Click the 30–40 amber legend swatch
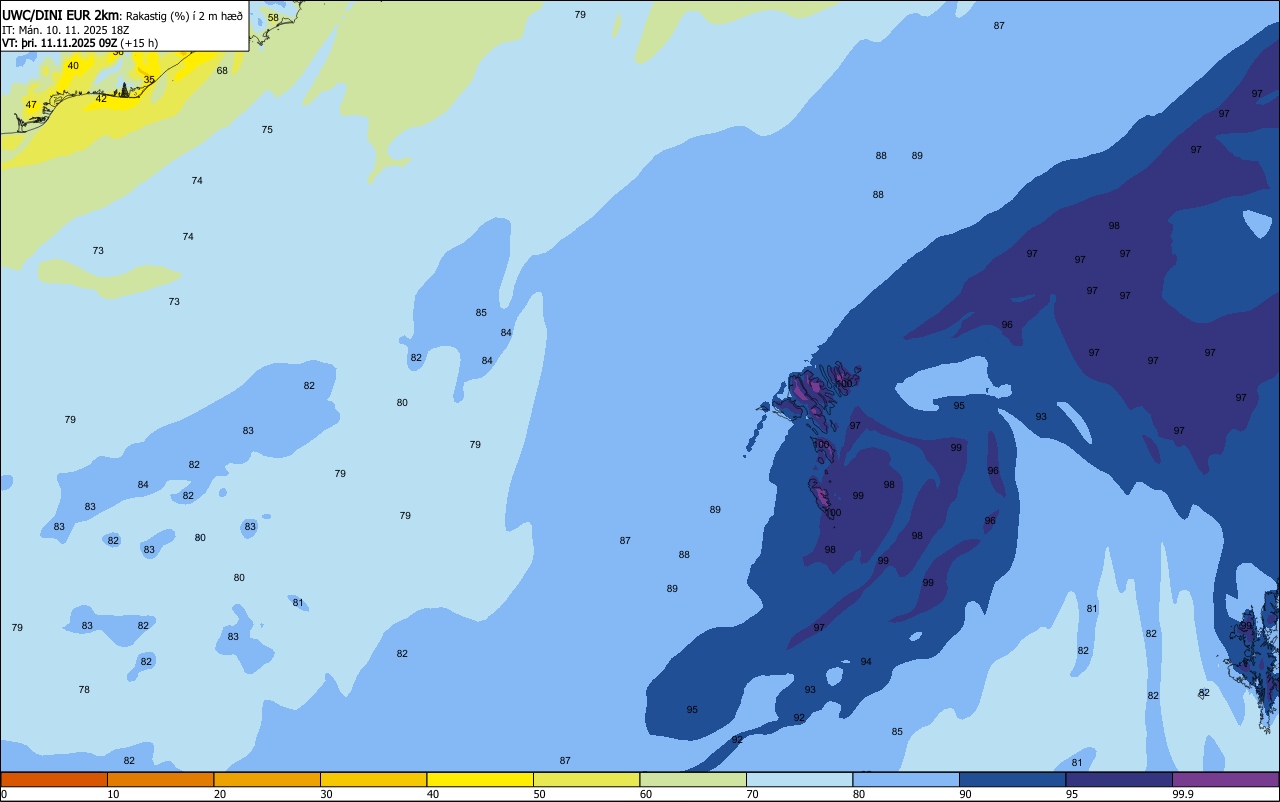Screen dimensions: 1280x802 point(373,779)
